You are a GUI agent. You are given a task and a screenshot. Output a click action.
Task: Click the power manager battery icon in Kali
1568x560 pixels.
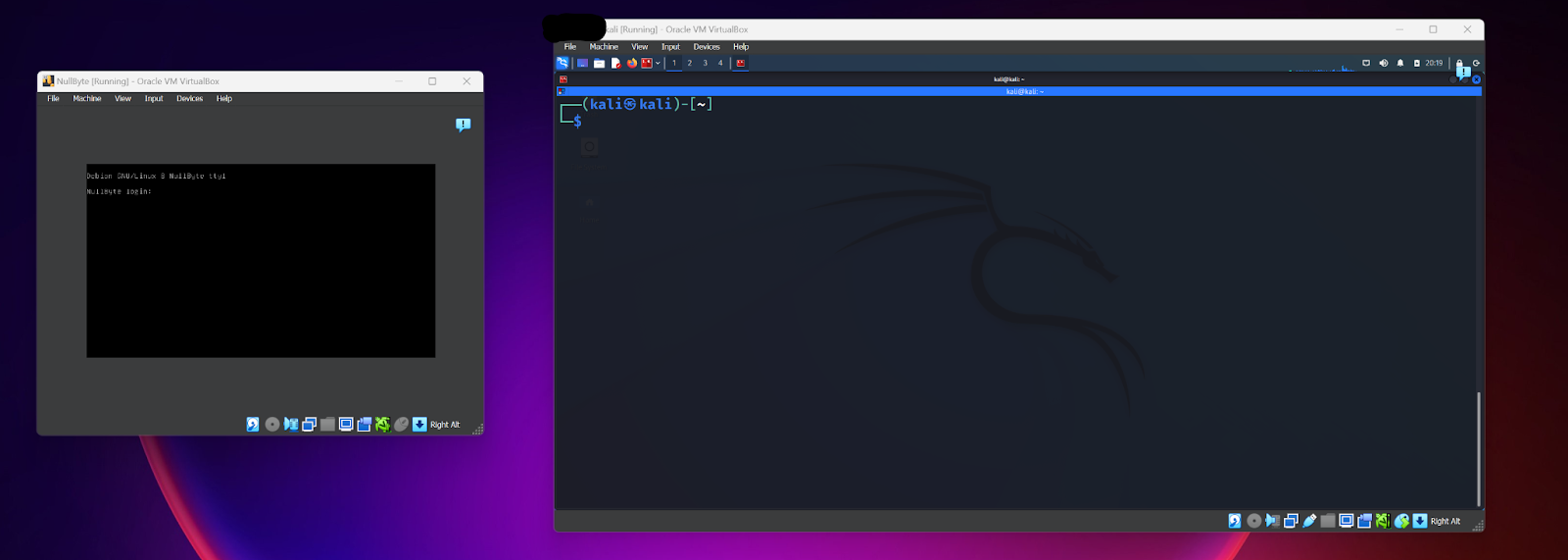tap(1417, 63)
